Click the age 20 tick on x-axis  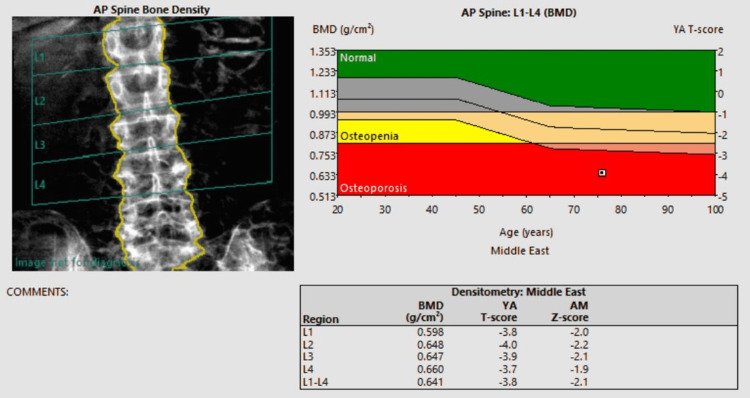click(x=338, y=210)
